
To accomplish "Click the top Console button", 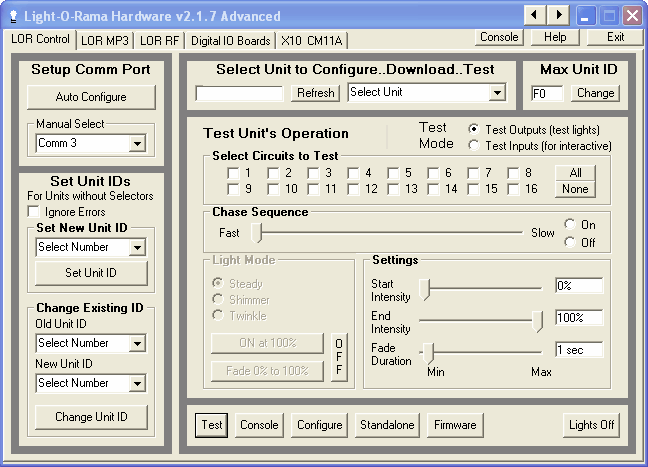I will [499, 37].
